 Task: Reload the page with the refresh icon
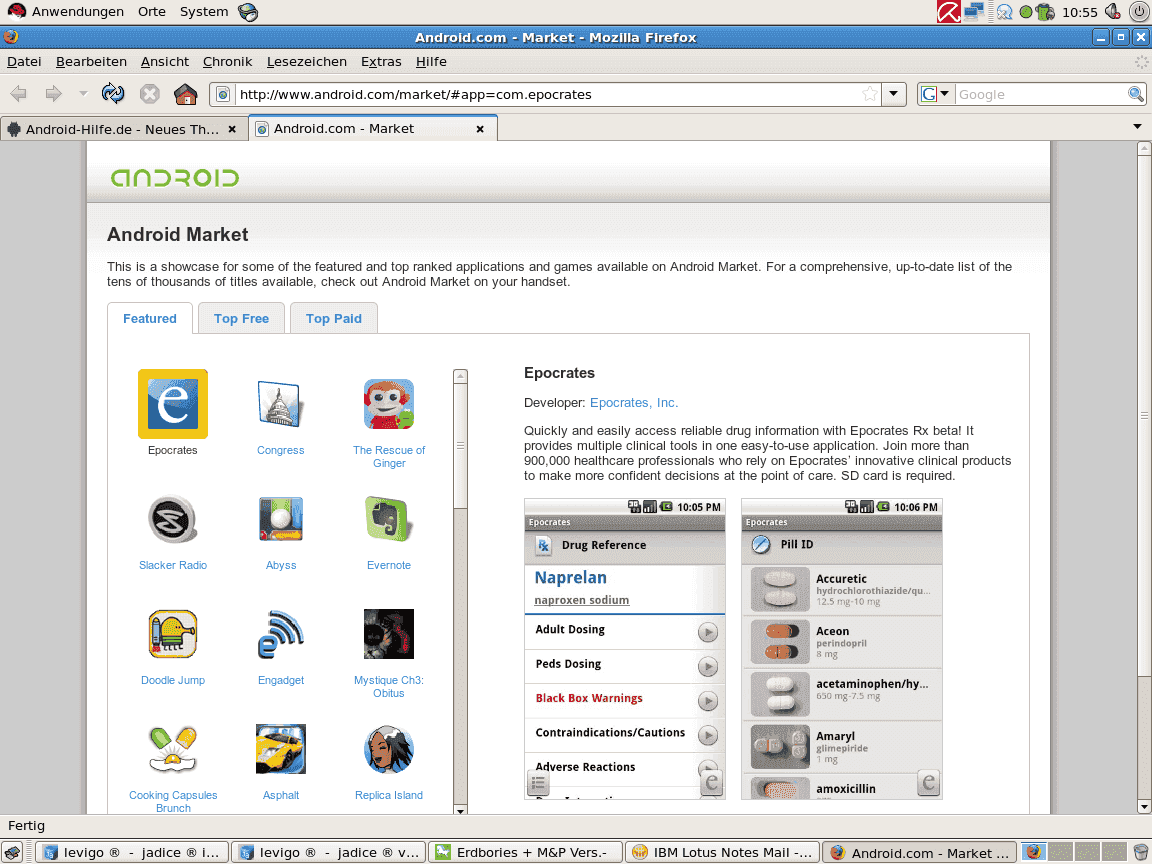[x=113, y=93]
